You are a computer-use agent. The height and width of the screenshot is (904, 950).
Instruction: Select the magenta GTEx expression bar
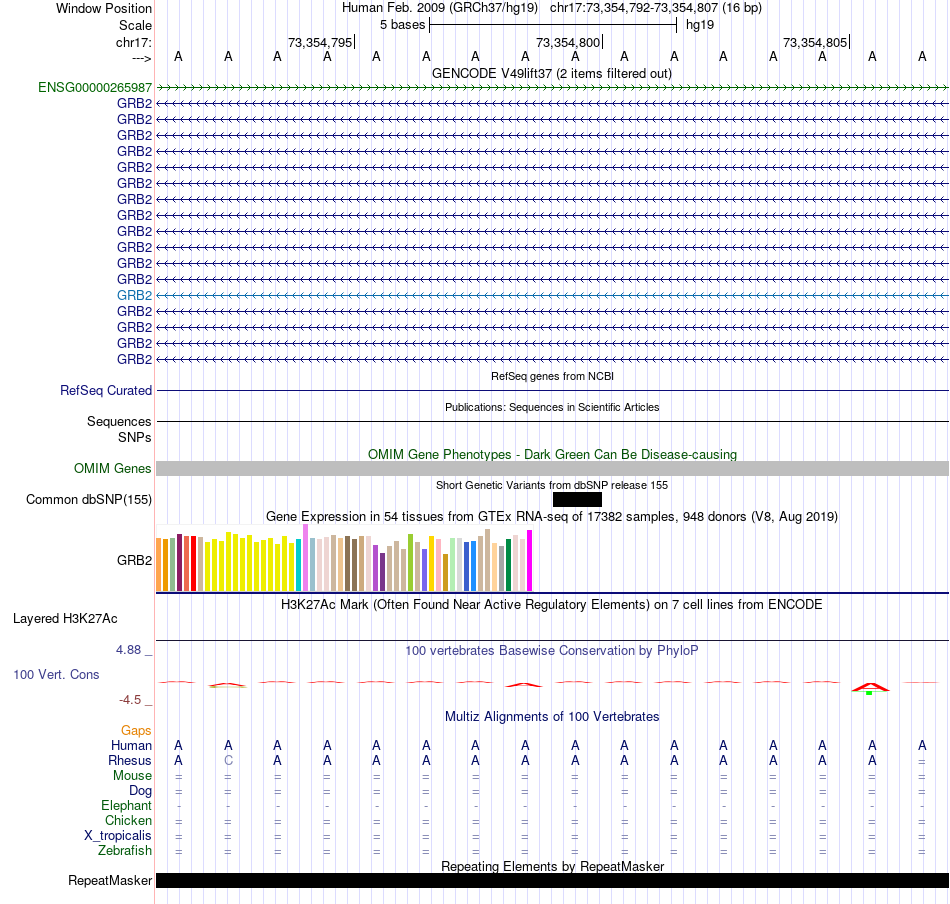(x=530, y=560)
